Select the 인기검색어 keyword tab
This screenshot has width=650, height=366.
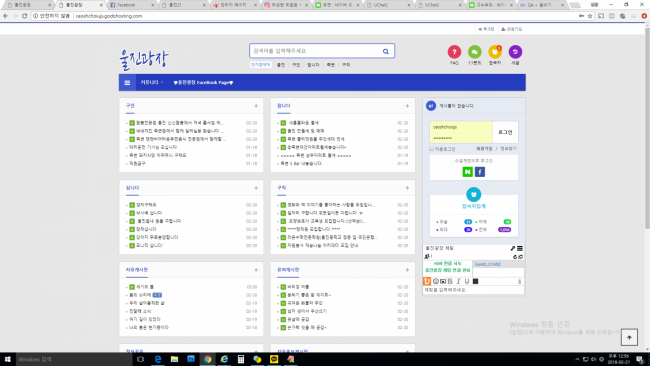[261, 65]
